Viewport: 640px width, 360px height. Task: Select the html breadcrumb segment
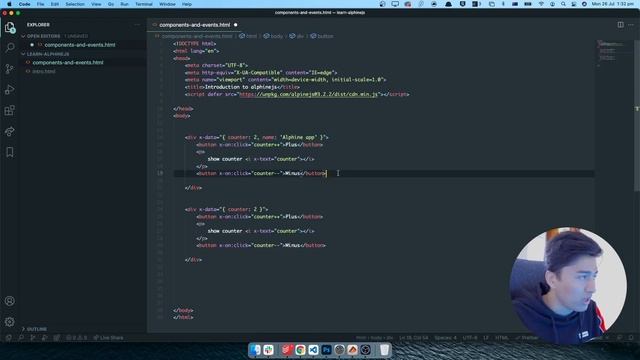click(248, 36)
